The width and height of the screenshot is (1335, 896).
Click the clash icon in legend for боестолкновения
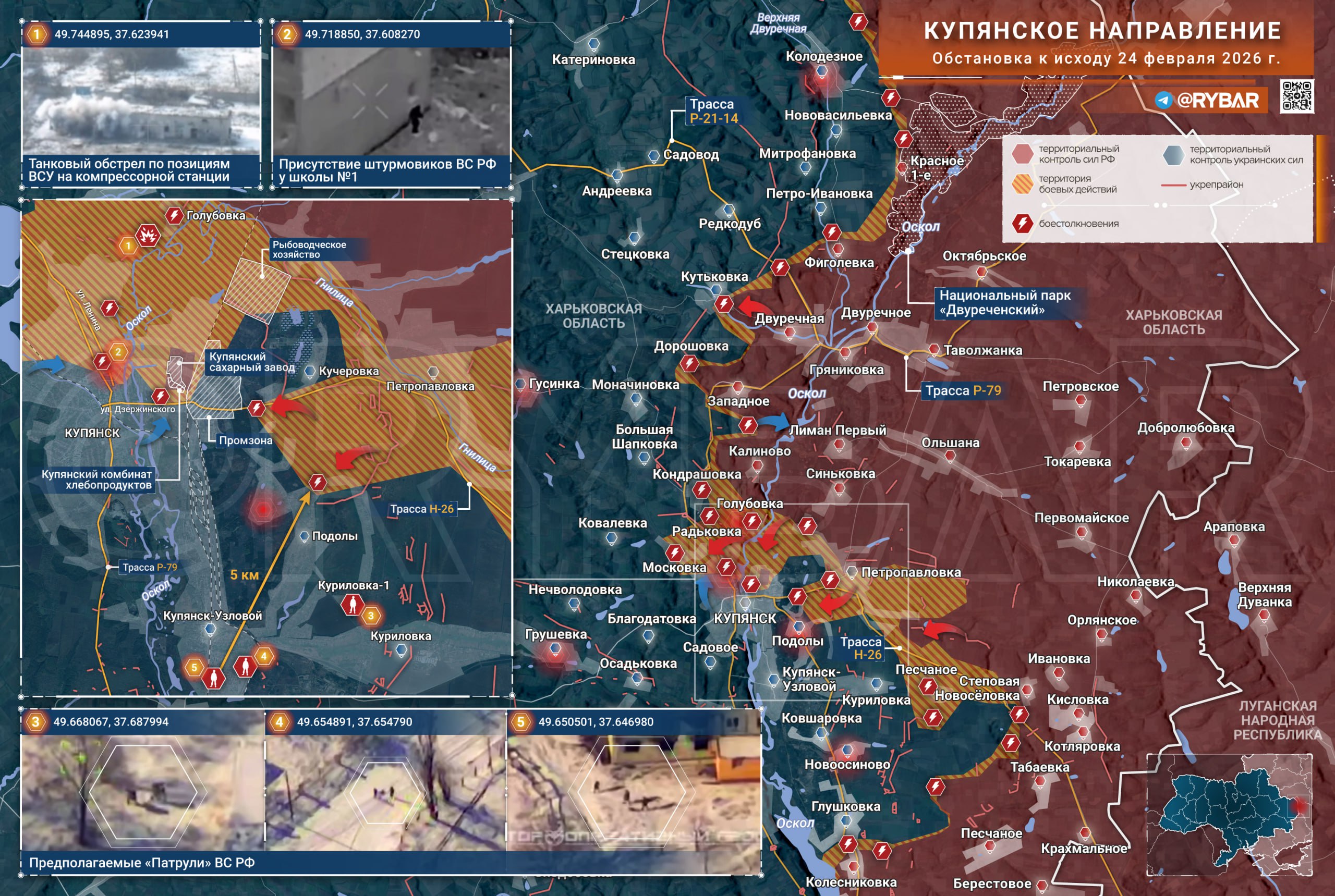[x=1022, y=224]
